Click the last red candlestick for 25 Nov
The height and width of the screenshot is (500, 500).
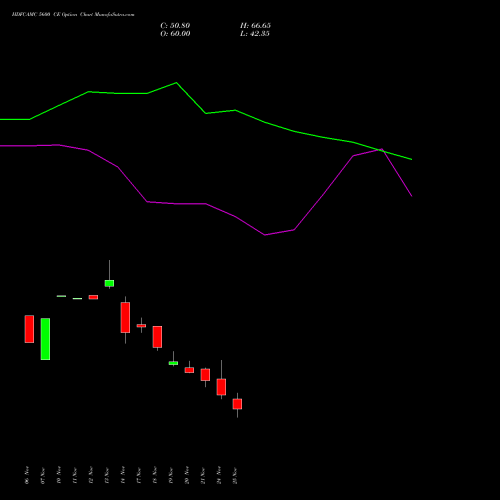pyautogui.click(x=237, y=404)
